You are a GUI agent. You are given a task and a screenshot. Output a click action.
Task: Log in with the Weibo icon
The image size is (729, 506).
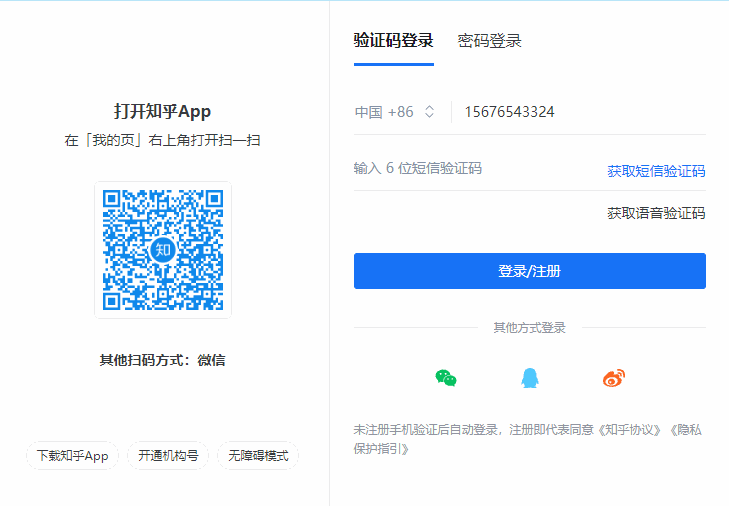[x=614, y=378]
